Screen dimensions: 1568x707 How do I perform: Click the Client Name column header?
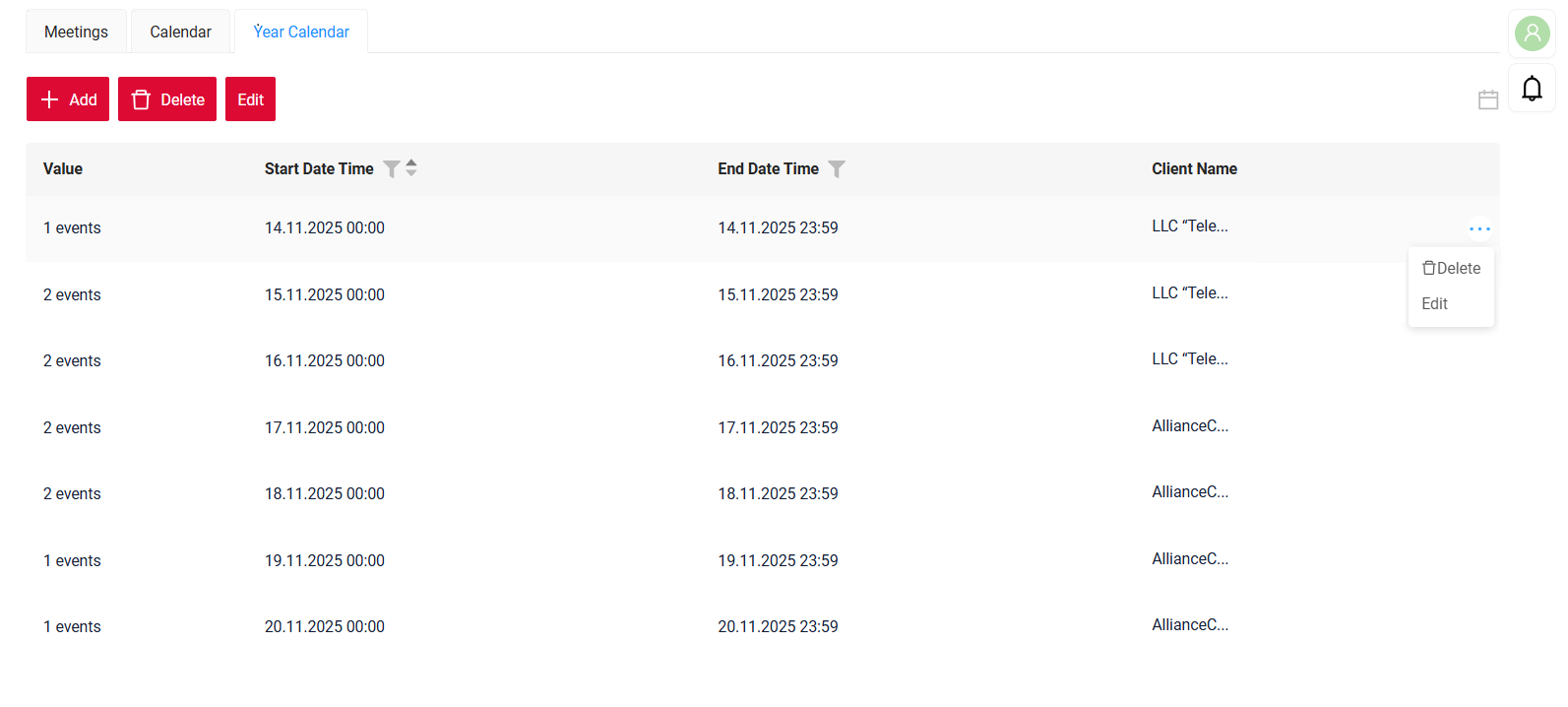[1194, 168]
